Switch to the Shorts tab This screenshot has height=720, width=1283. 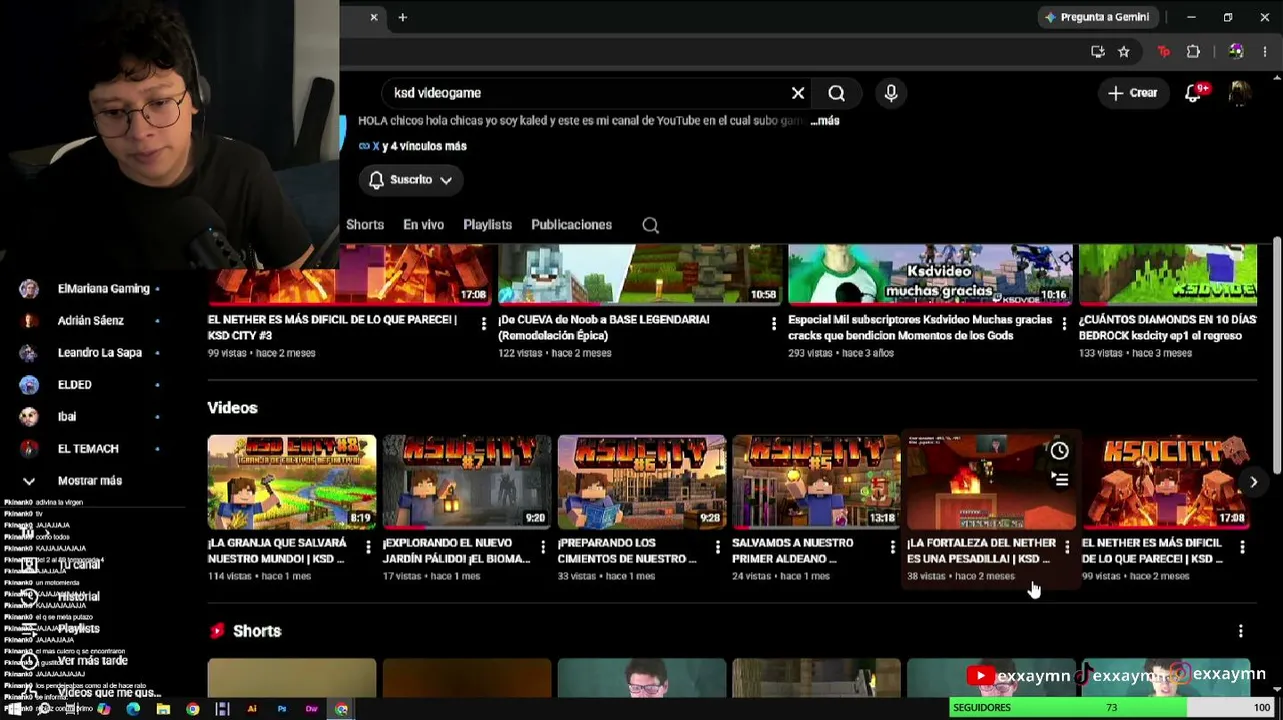pyautogui.click(x=365, y=225)
